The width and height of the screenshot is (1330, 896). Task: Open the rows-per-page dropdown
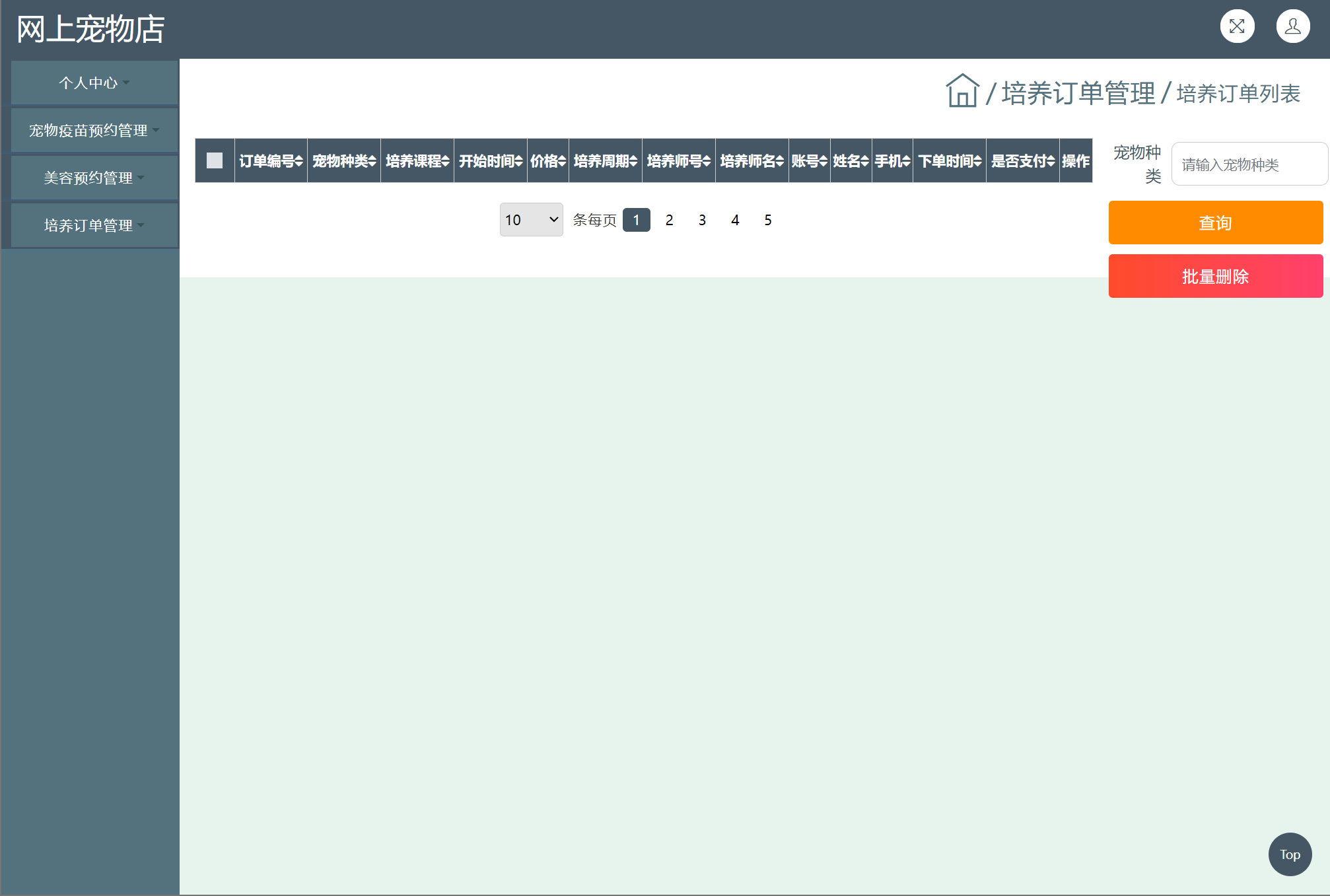pyautogui.click(x=531, y=220)
